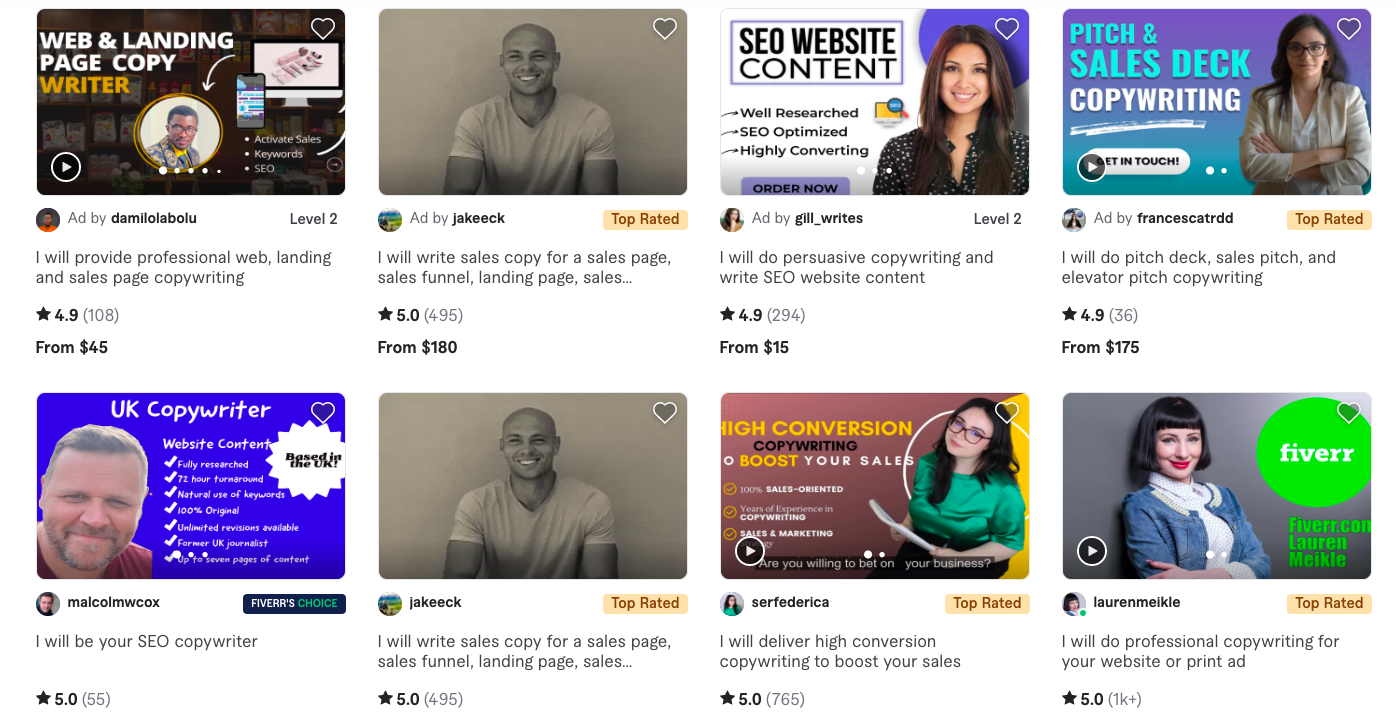Favorite the SEO Website Content gig heart
Viewport: 1396px width, 714px height.
point(1007,29)
